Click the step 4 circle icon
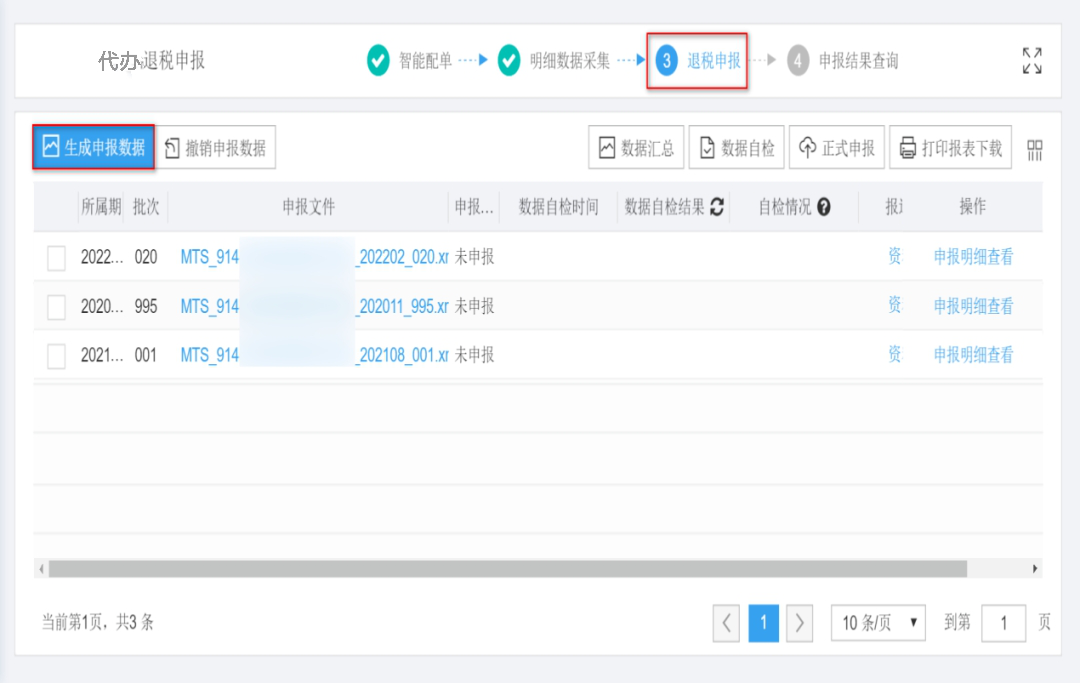This screenshot has width=1080, height=683. pos(798,61)
